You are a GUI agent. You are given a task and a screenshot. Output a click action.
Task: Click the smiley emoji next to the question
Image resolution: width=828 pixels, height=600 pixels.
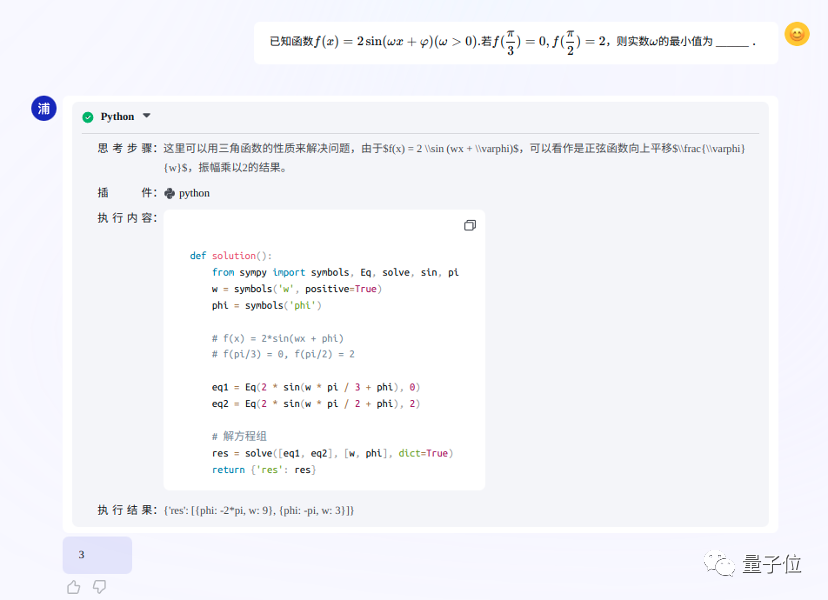point(796,34)
